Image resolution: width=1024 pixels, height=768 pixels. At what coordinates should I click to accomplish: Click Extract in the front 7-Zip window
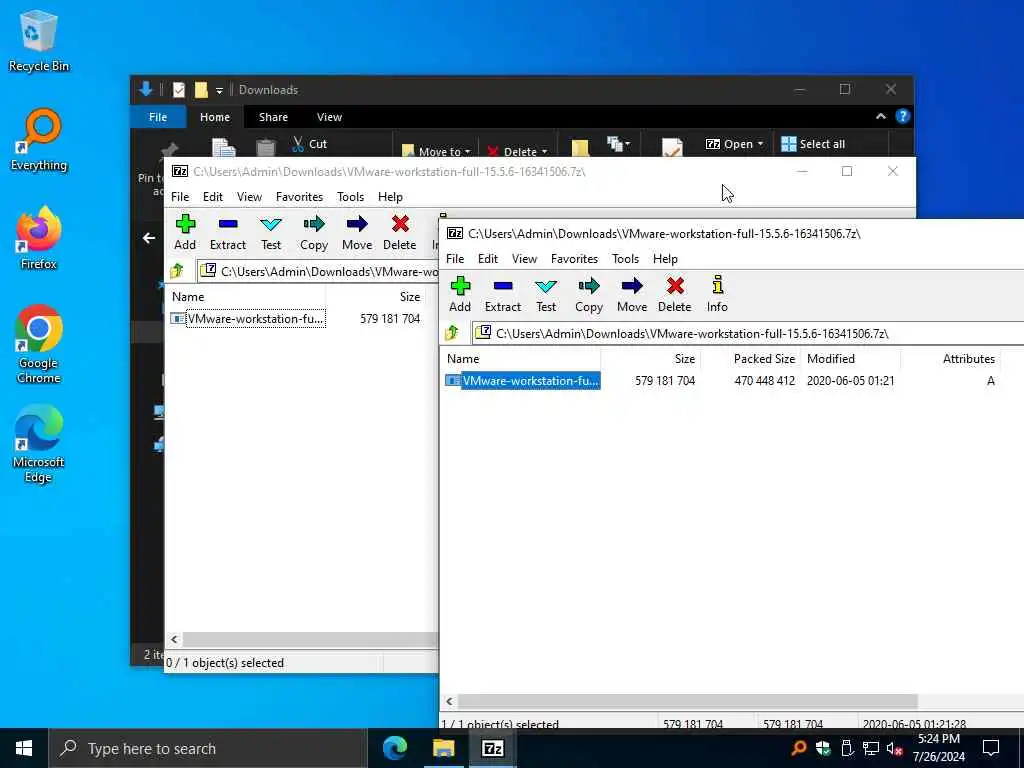[503, 294]
